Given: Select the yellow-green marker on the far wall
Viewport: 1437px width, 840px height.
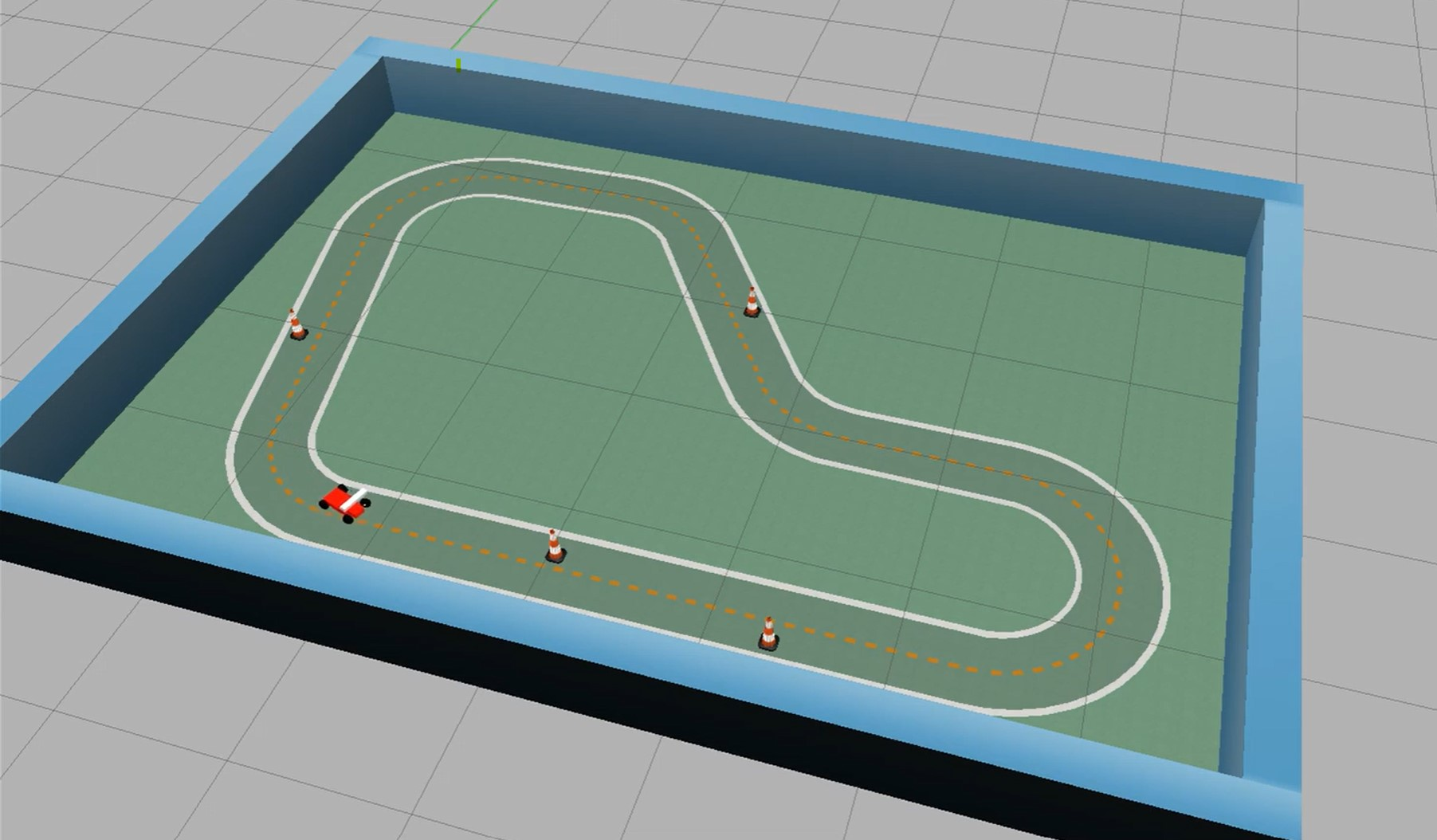Looking at the screenshot, I should pyautogui.click(x=458, y=65).
